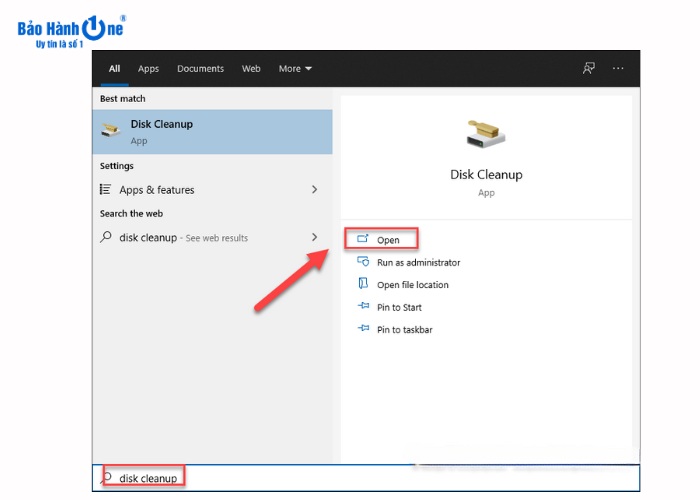Image resolution: width=700 pixels, height=500 pixels.
Task: Open the Apps search tab
Action: click(148, 69)
